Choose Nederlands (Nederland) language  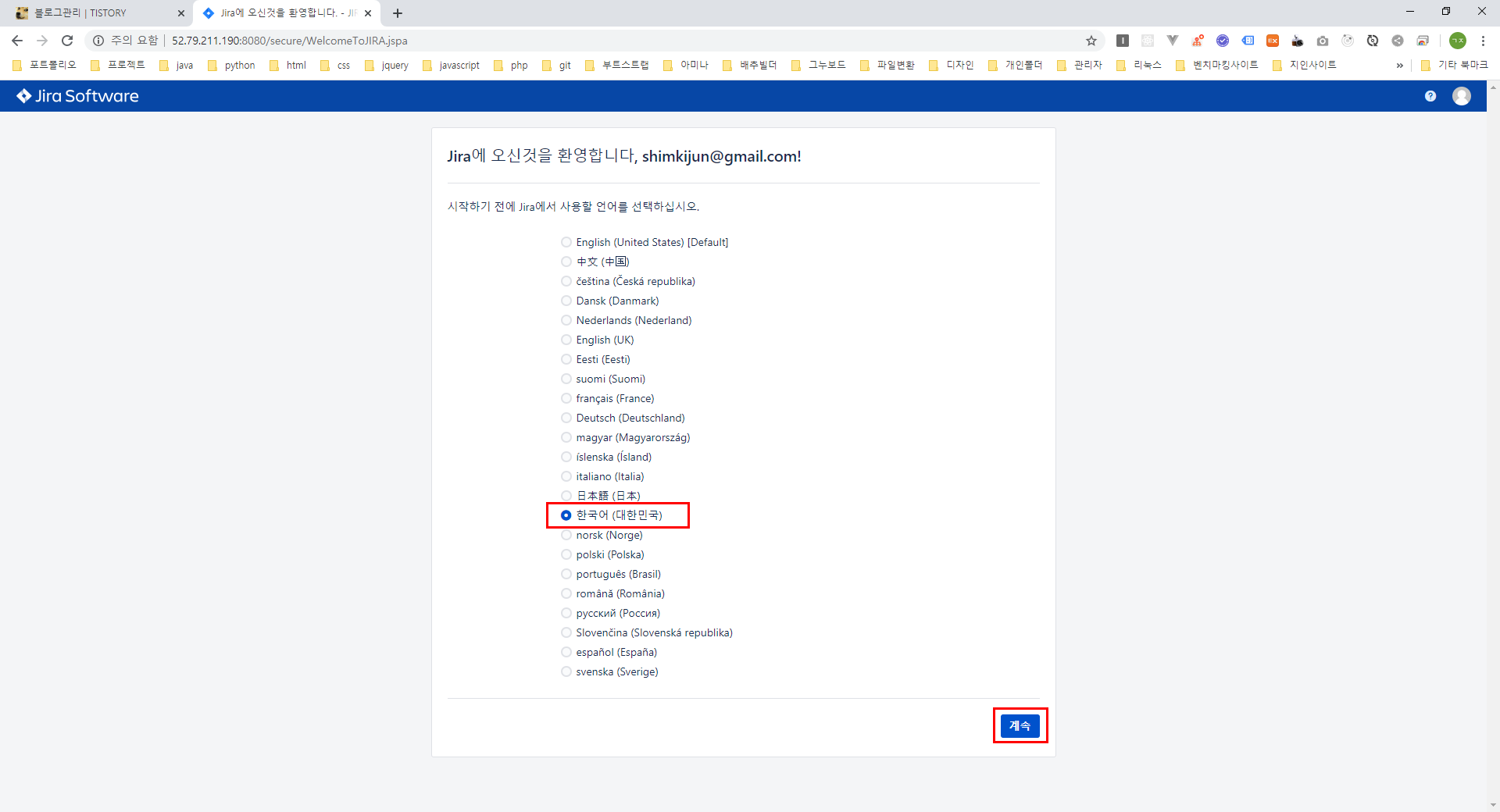566,320
